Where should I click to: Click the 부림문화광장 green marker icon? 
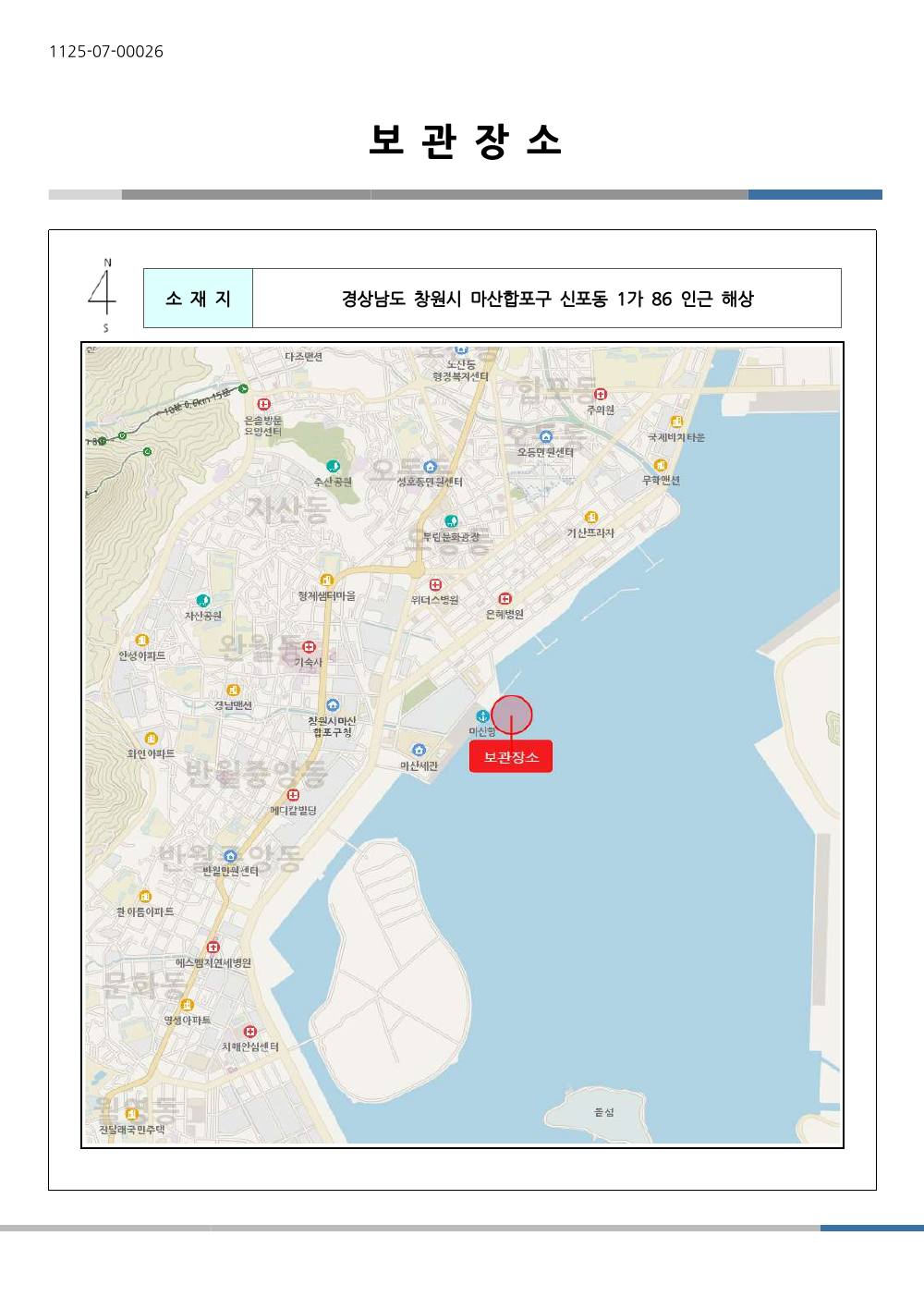click(451, 521)
